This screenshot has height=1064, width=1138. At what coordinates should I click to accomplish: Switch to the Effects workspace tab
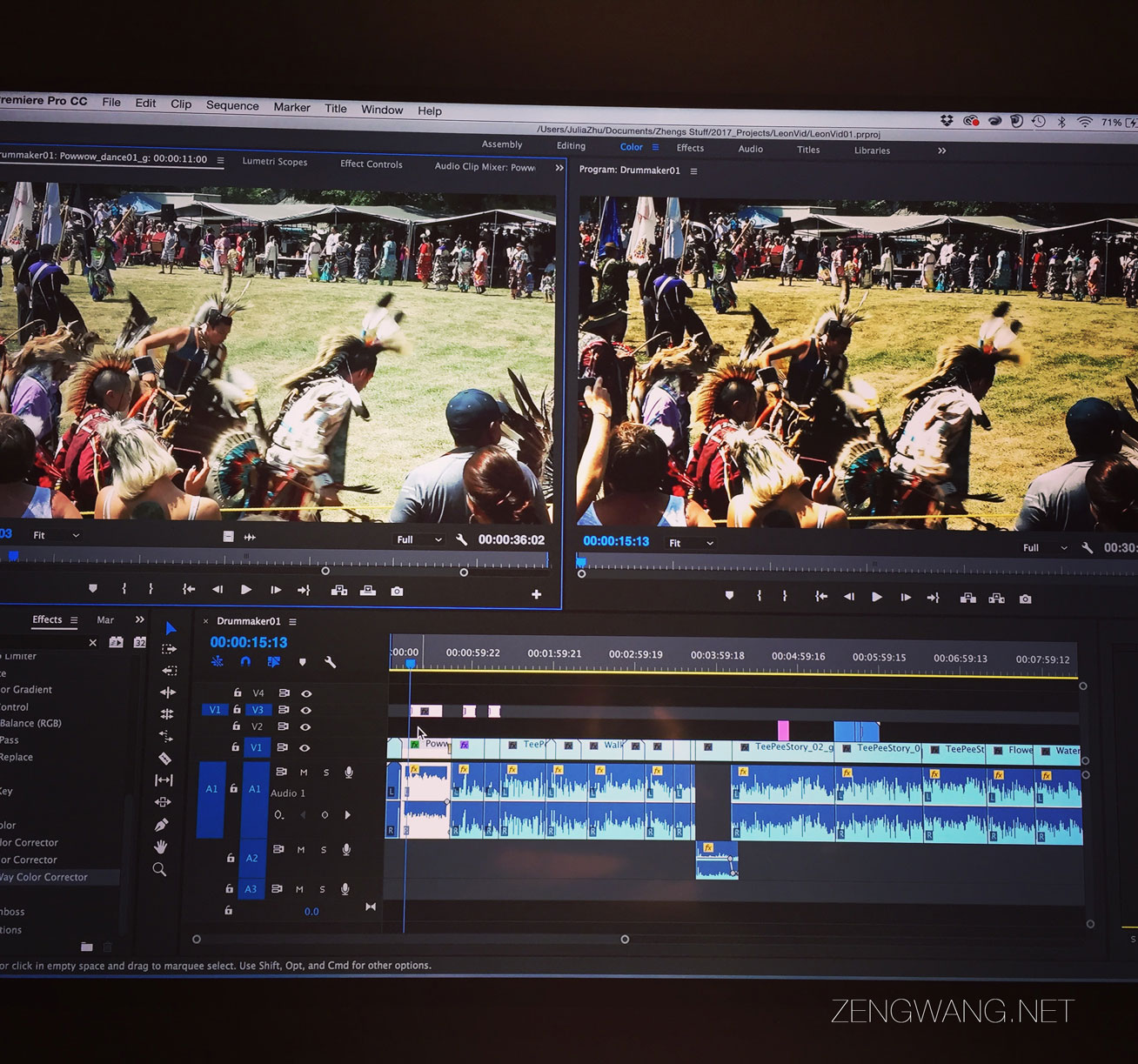pyautogui.click(x=690, y=148)
